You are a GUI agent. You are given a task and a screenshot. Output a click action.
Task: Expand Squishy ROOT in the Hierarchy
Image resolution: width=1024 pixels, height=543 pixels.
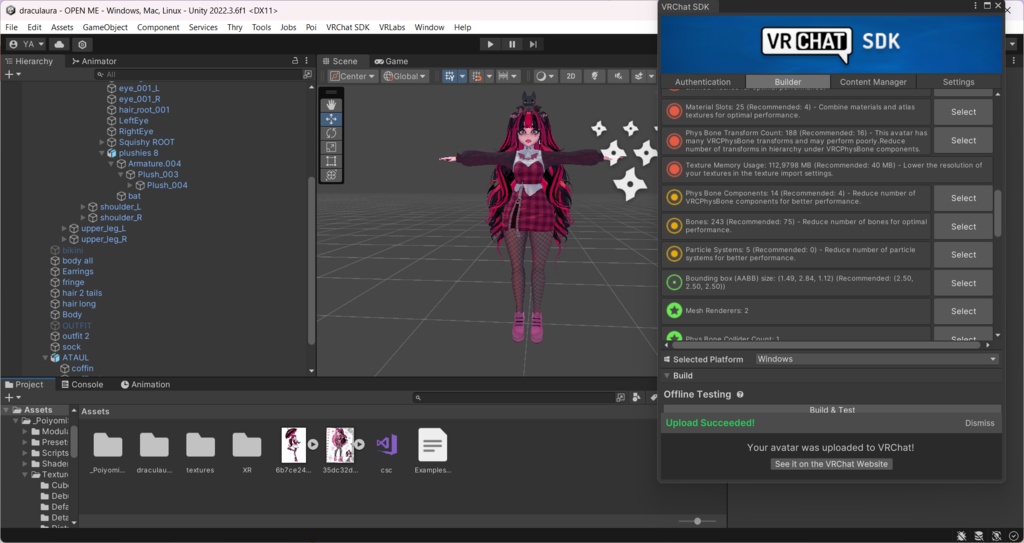(x=102, y=142)
